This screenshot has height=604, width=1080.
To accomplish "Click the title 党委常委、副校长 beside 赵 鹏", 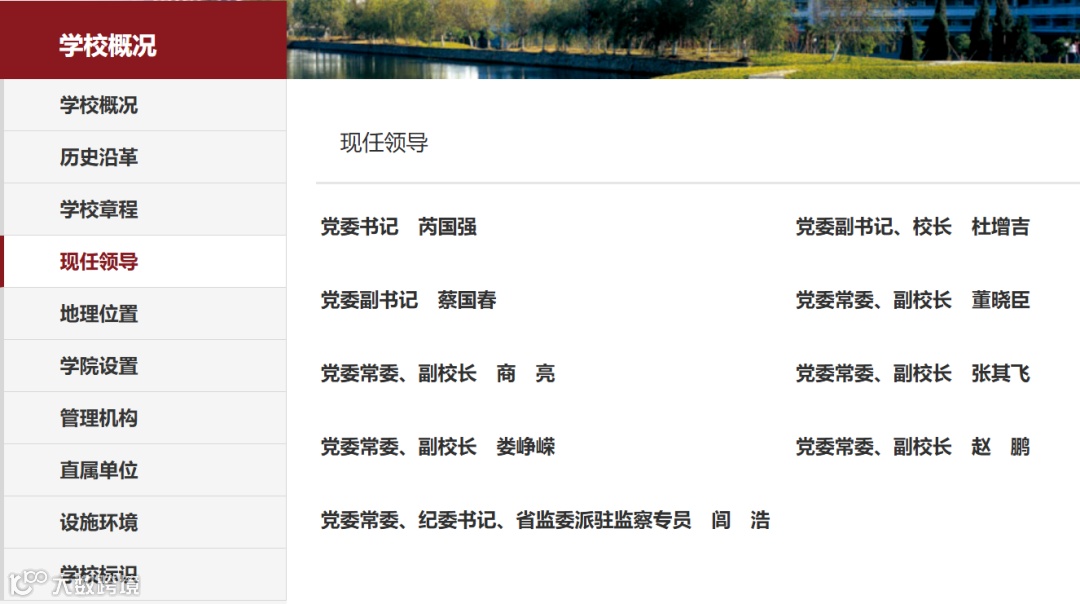I will 873,447.
